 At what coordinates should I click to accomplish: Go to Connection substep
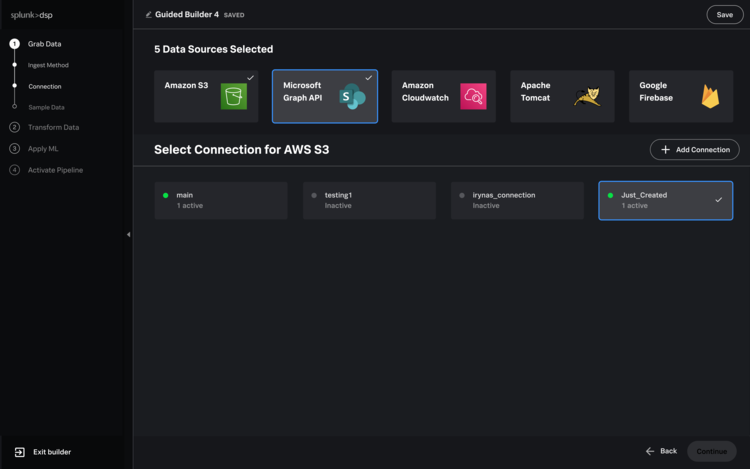44,87
